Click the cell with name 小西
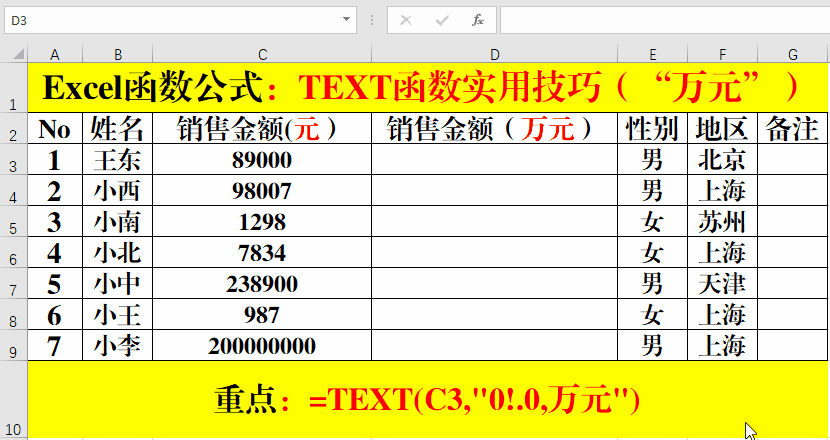This screenshot has width=830, height=440. 118,191
